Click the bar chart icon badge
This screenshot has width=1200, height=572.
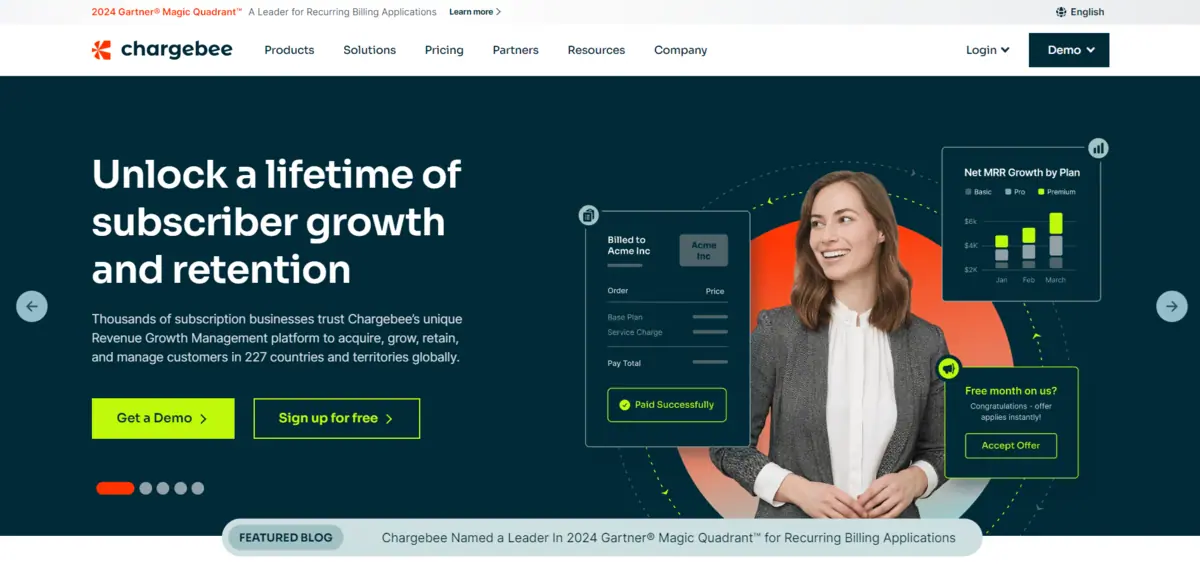1098,148
